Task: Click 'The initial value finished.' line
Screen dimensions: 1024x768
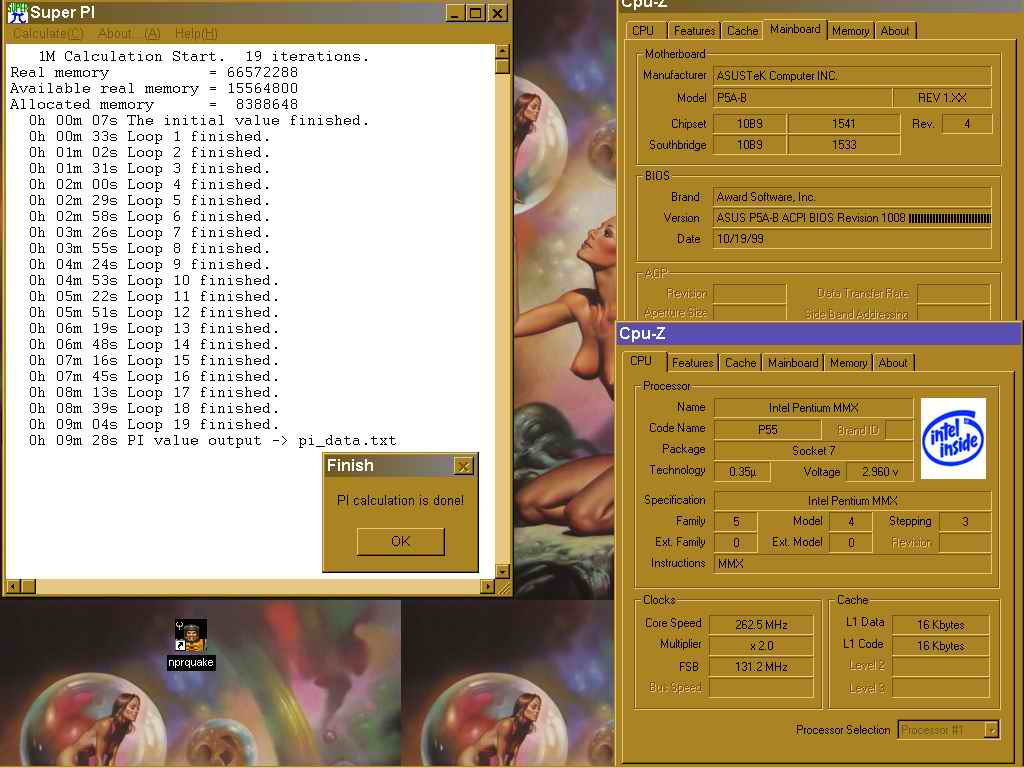Action: tap(199, 121)
